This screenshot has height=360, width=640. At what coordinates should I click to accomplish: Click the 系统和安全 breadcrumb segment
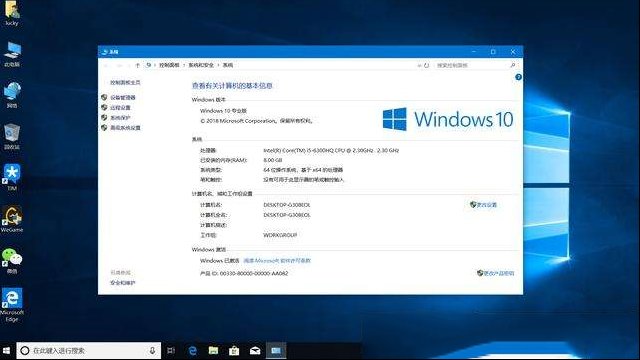201,65
